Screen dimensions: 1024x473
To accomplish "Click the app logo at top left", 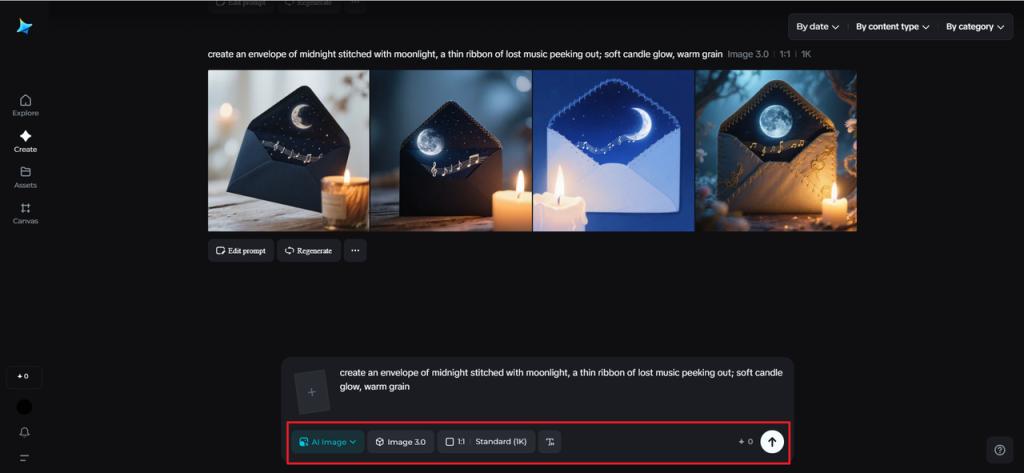I will [24, 27].
